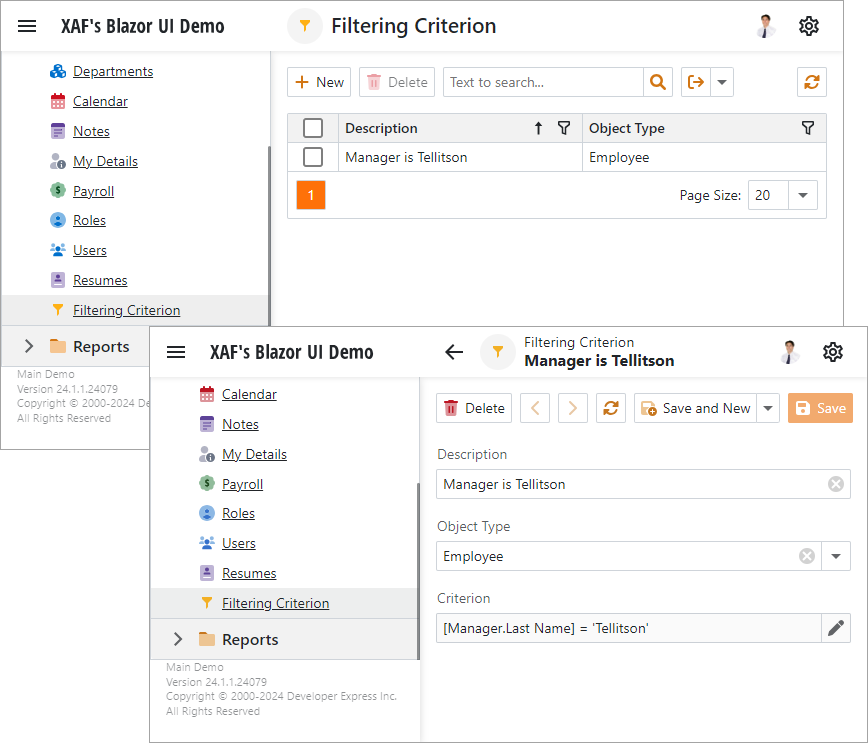Click the Criterion expression field

[628, 628]
